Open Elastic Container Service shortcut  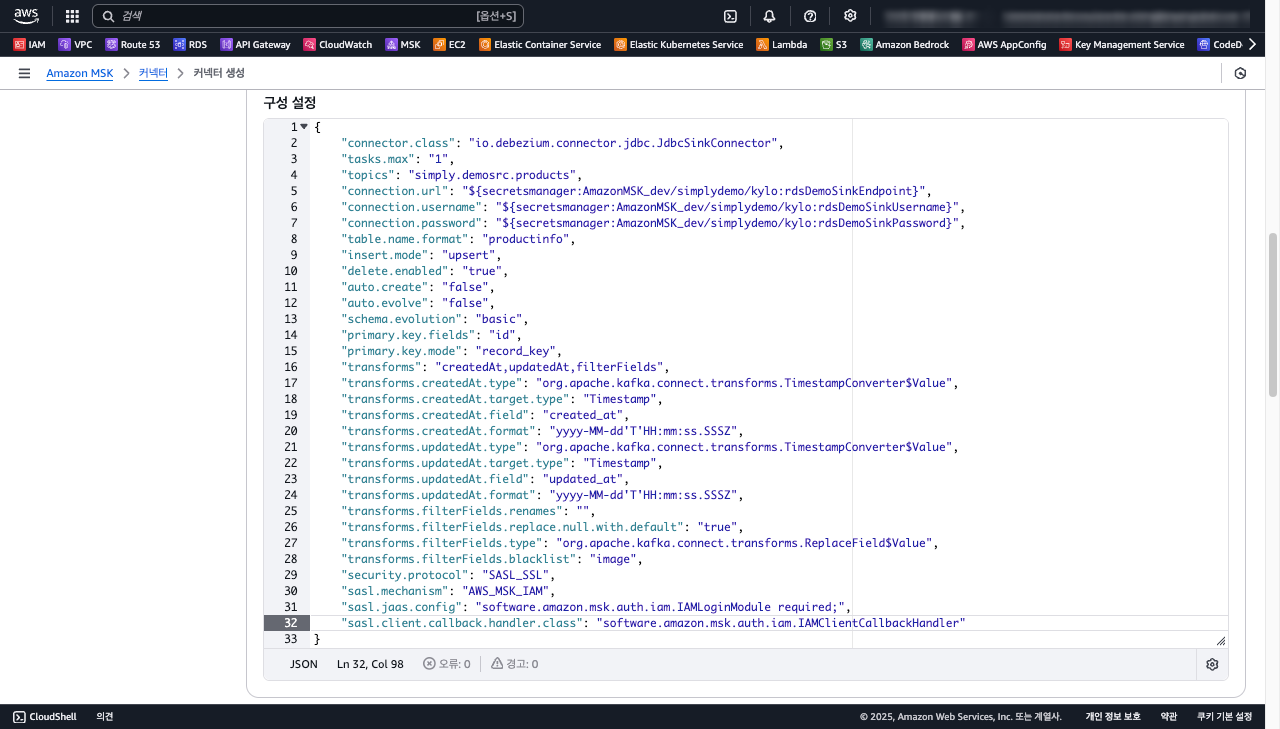click(540, 45)
